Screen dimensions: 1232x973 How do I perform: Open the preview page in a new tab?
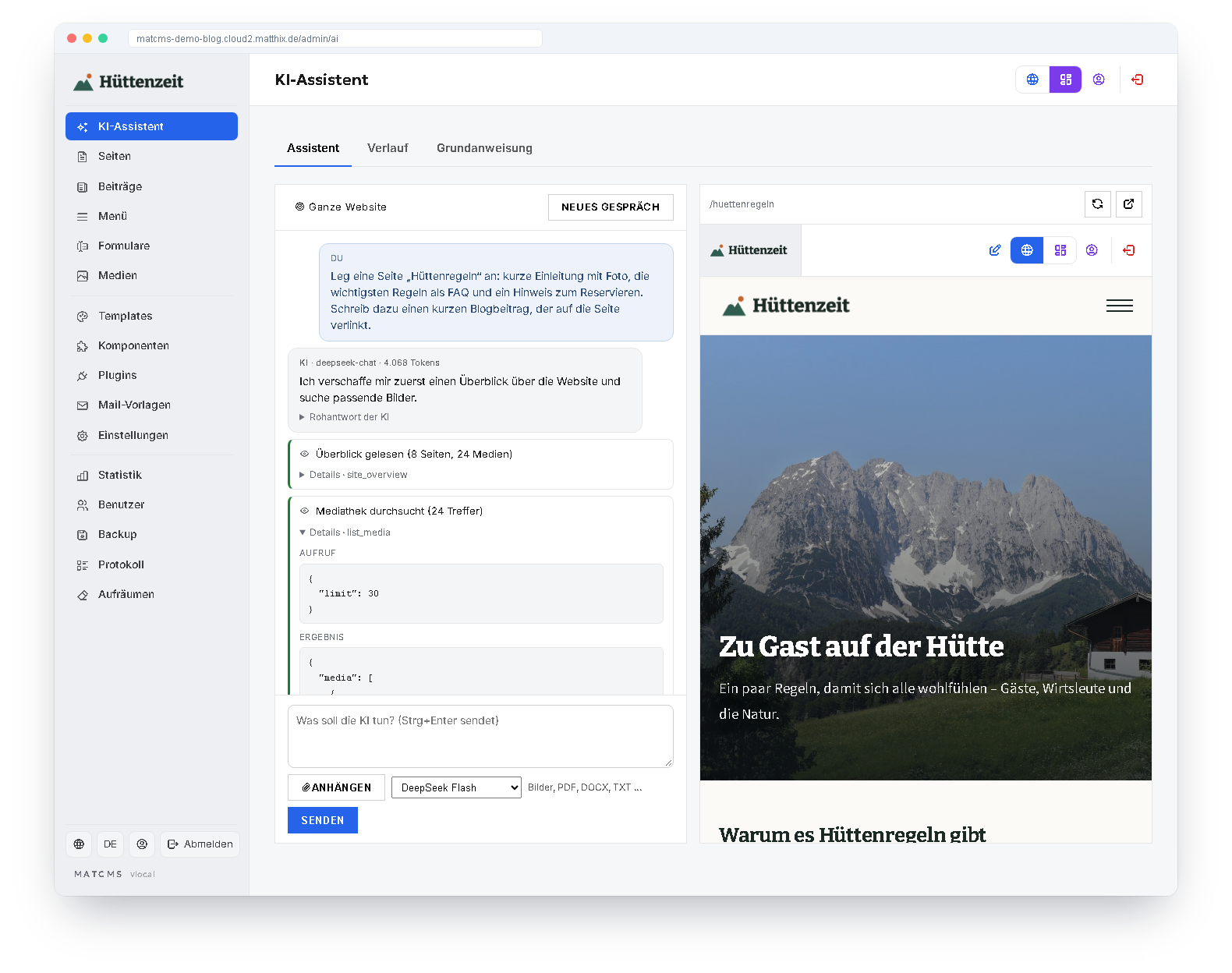click(x=1128, y=204)
